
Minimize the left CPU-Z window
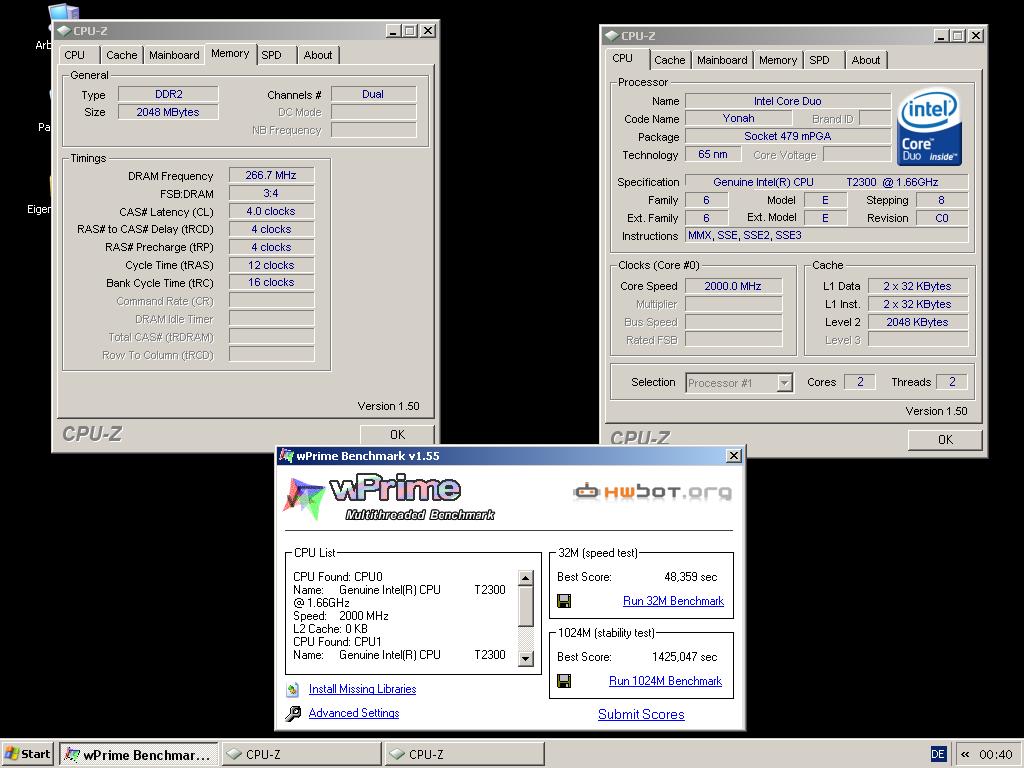point(393,31)
